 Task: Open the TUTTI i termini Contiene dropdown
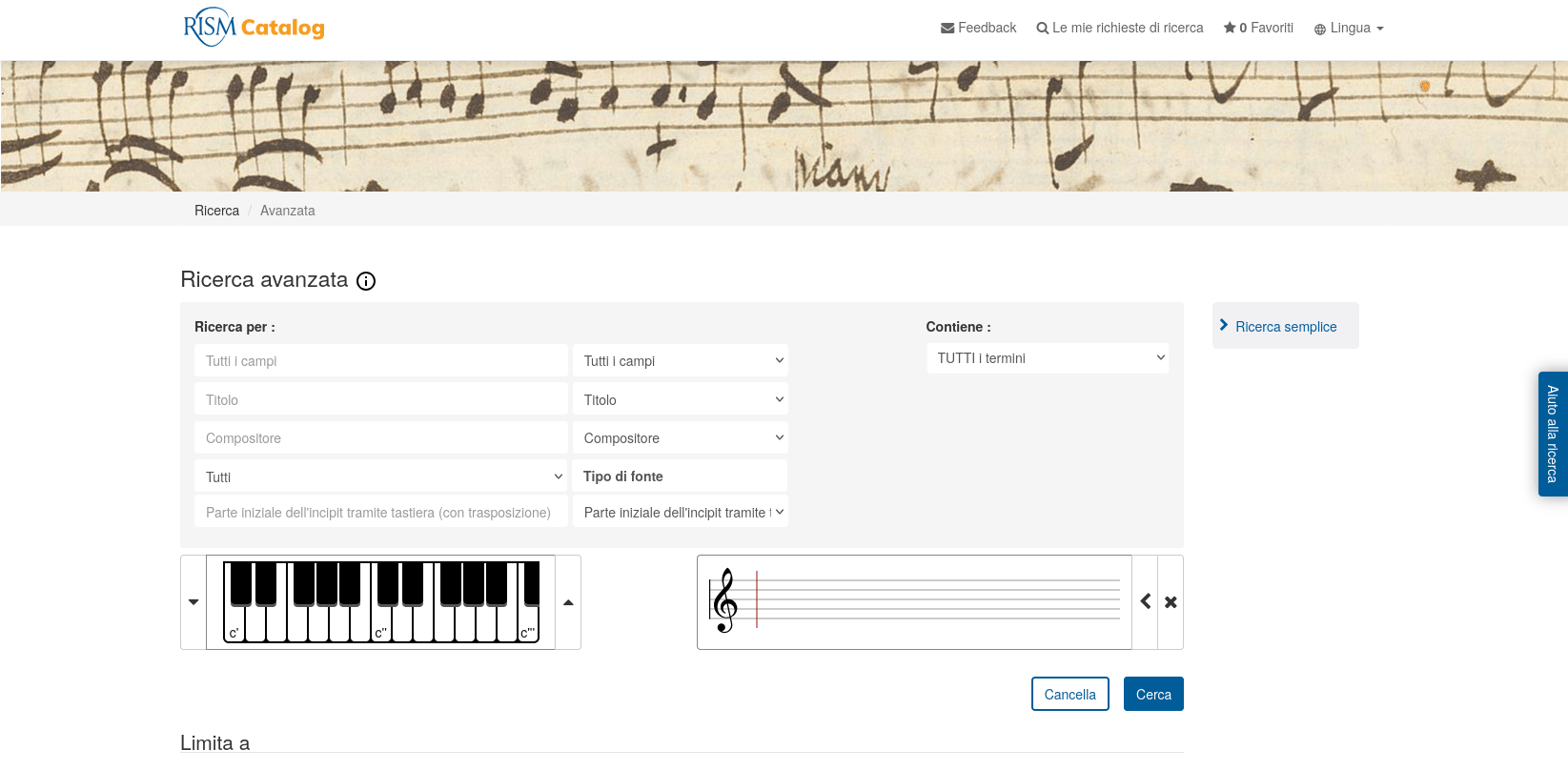point(1048,358)
